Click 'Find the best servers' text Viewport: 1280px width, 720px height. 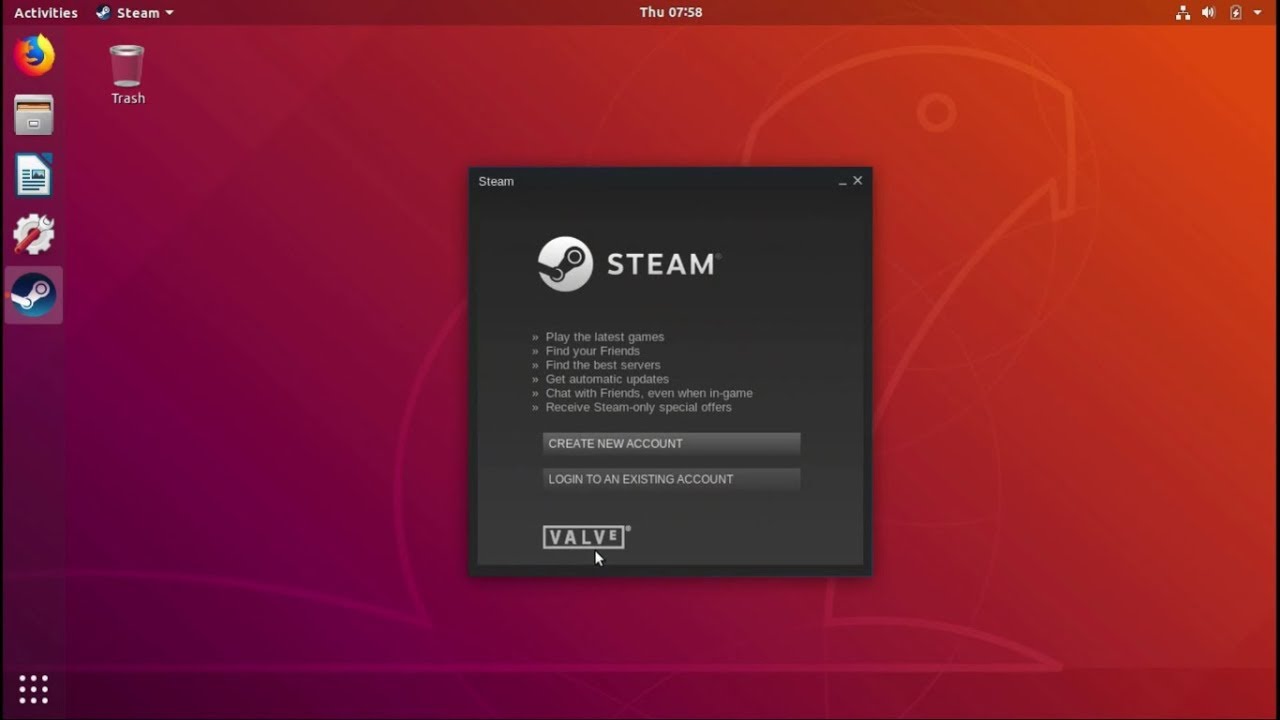(x=603, y=365)
